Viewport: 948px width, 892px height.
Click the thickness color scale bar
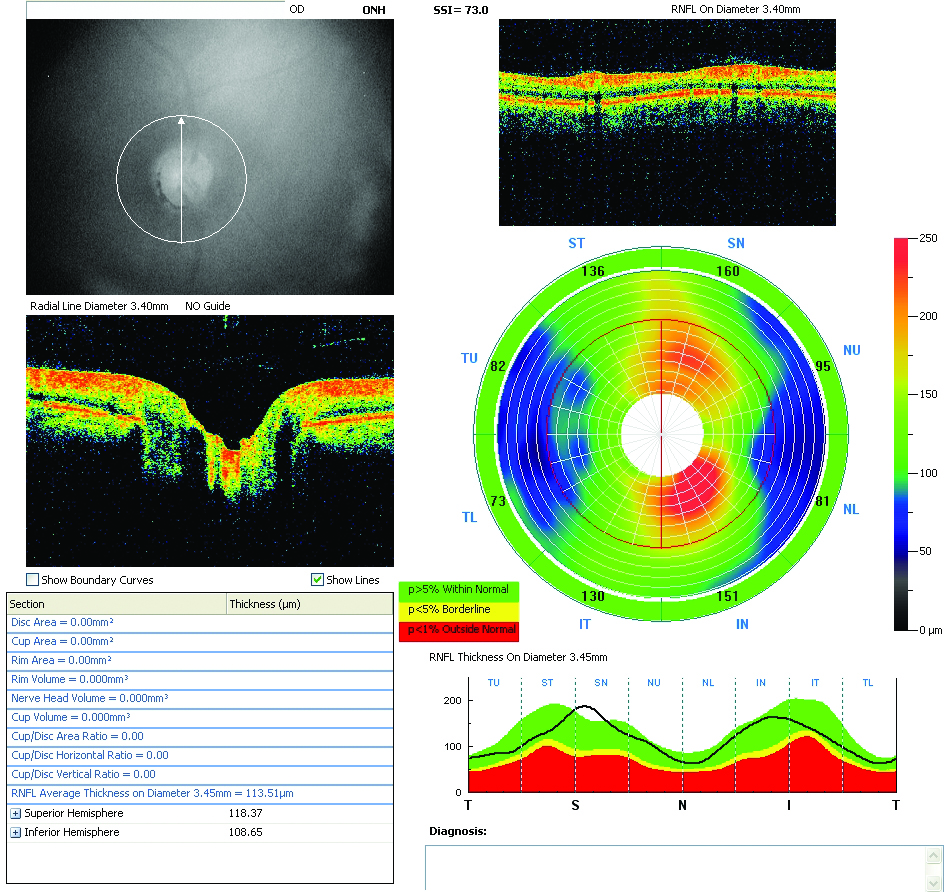click(x=901, y=434)
